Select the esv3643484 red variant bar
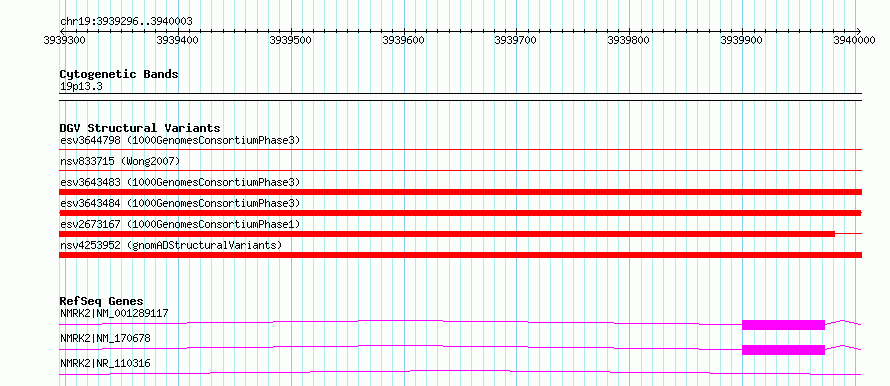This screenshot has height=386, width=890. (460, 213)
